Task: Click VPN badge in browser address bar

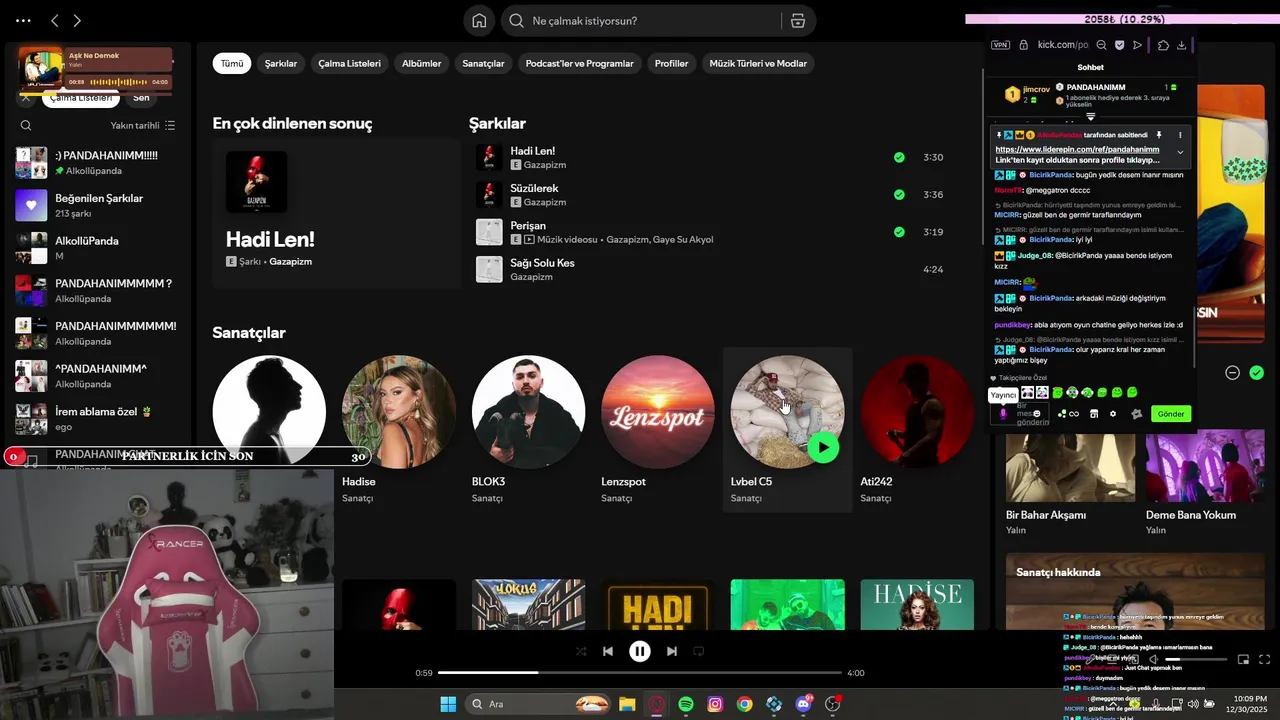Action: click(x=1000, y=45)
